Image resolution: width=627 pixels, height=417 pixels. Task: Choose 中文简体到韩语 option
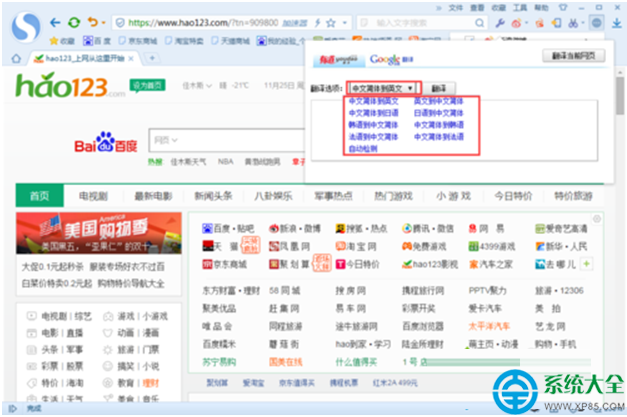pyautogui.click(x=439, y=125)
